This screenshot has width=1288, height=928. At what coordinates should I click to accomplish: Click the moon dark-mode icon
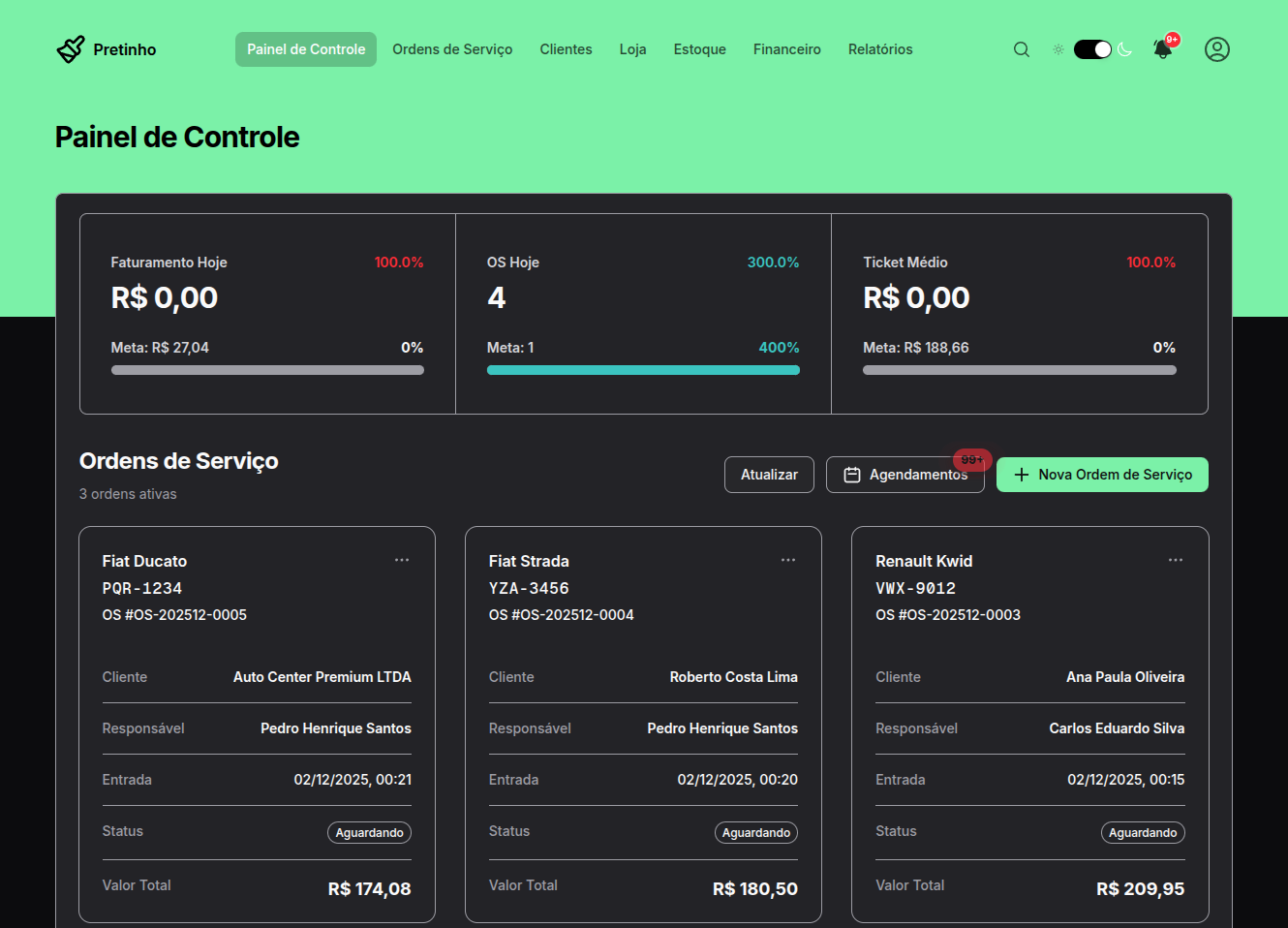1125,49
